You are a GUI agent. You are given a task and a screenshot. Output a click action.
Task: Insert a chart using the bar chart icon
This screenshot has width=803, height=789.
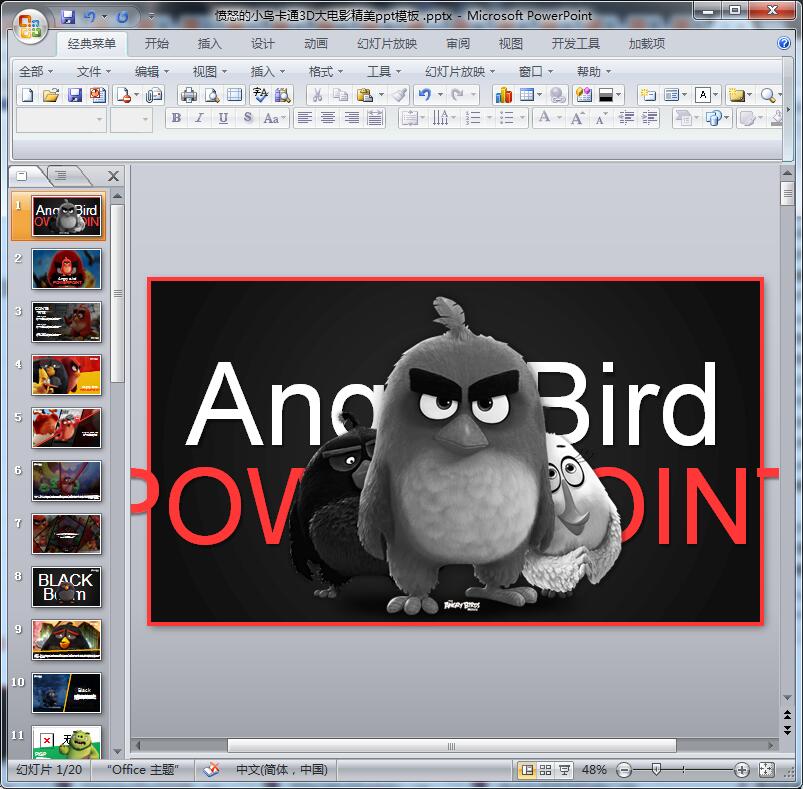[503, 95]
